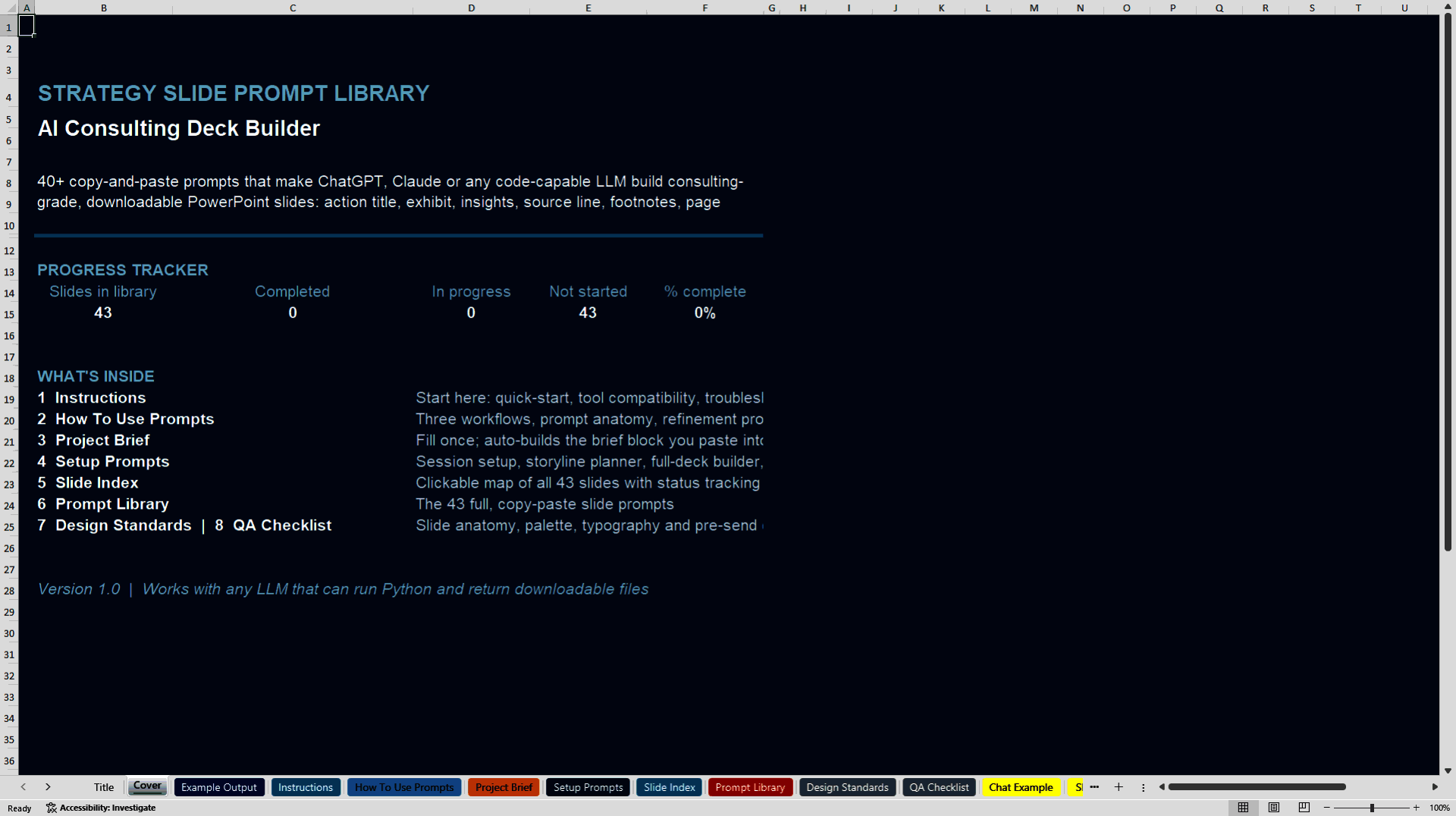Click horizontal scroll left arrow
Screen dimensions: 1456x816
[1162, 787]
